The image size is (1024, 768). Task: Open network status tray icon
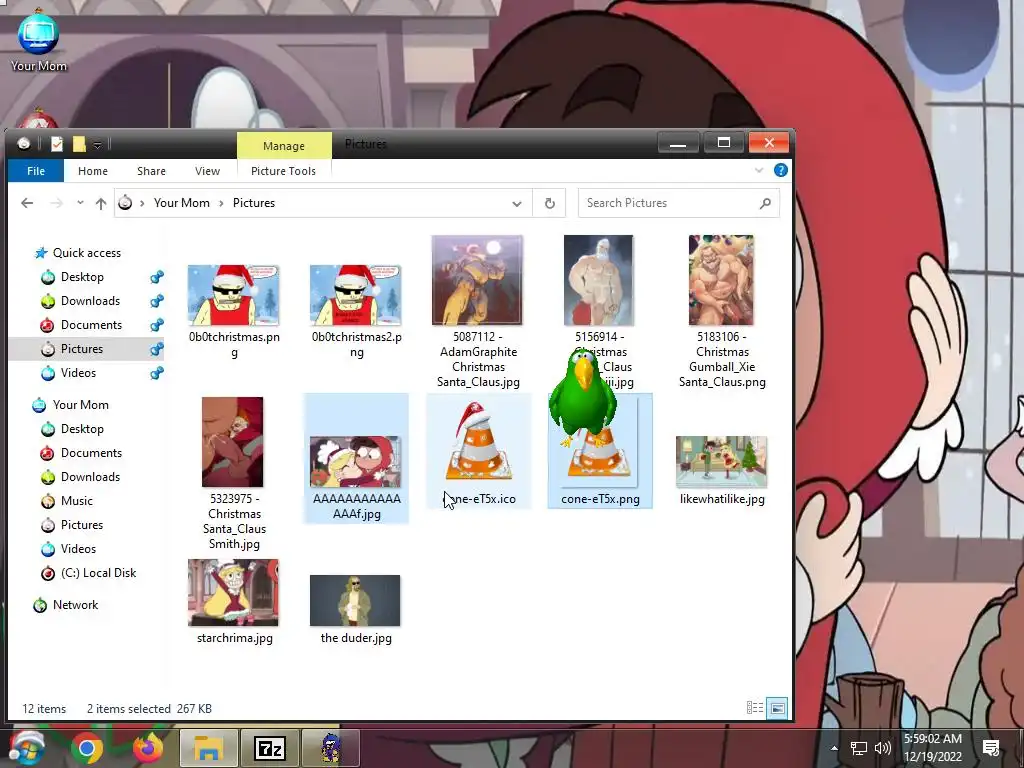(858, 748)
